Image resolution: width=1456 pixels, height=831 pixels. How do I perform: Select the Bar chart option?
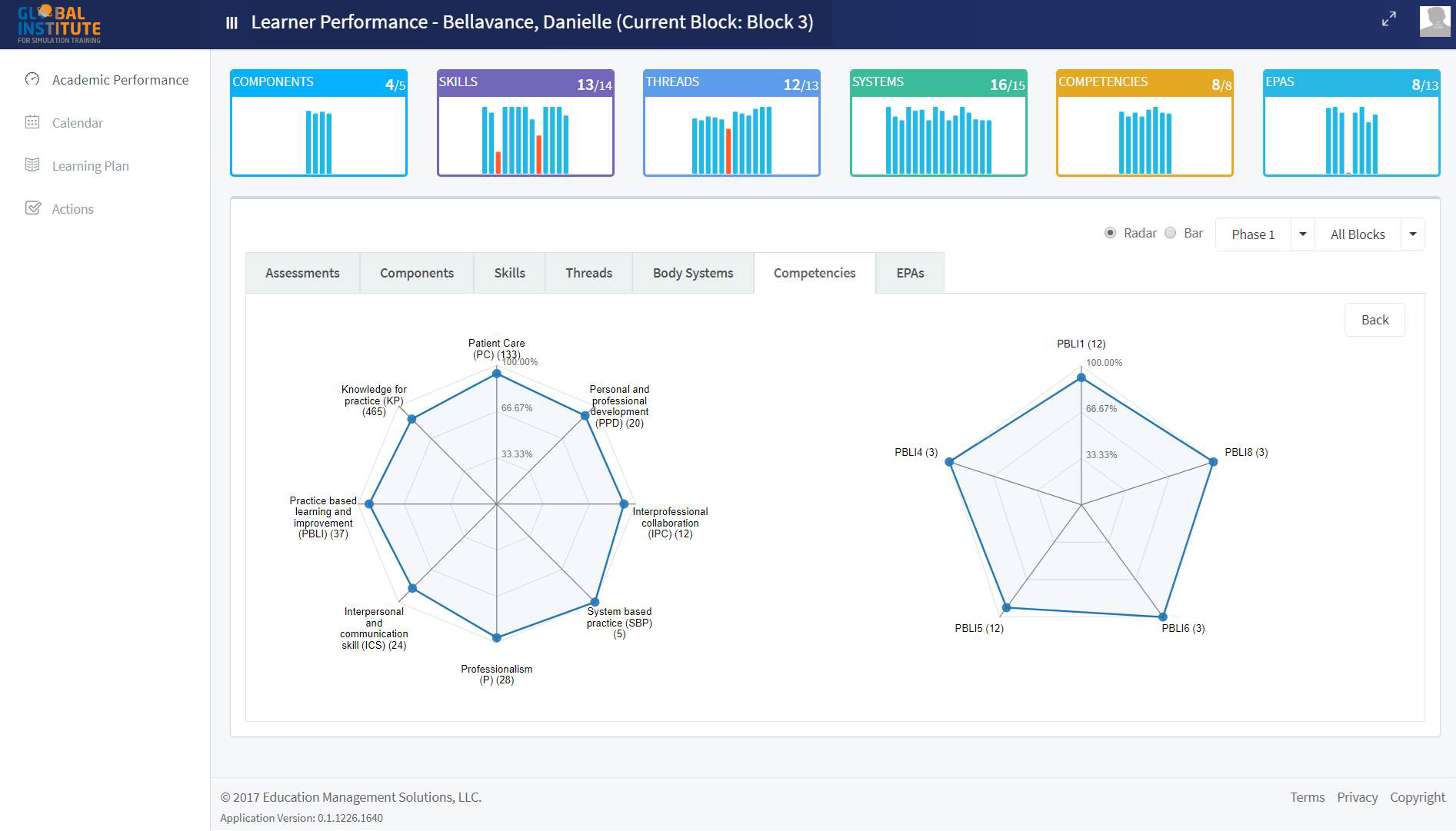point(1170,233)
